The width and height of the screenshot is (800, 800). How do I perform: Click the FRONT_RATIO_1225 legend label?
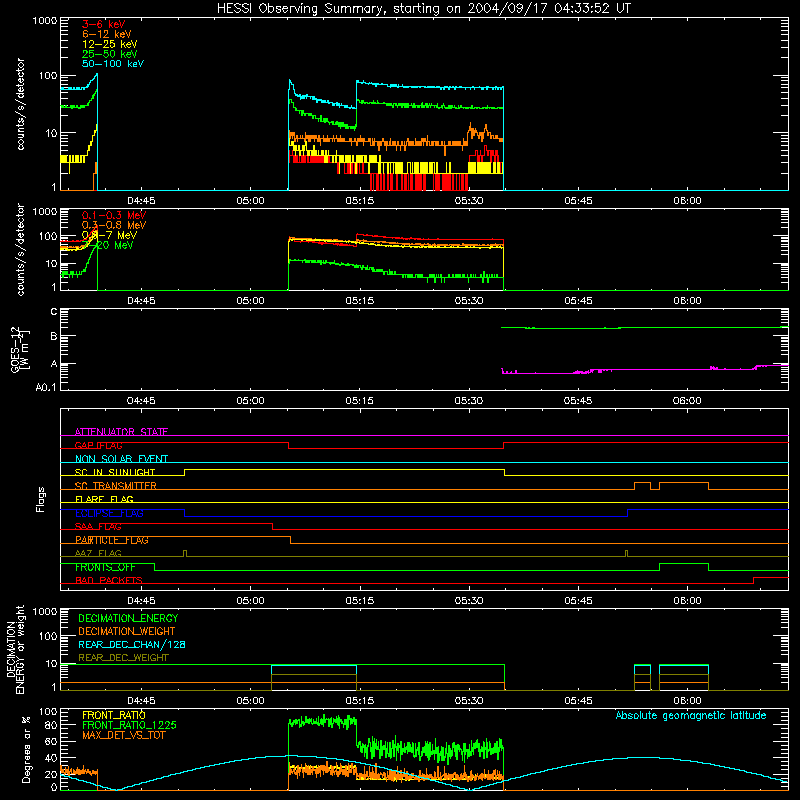[130, 725]
